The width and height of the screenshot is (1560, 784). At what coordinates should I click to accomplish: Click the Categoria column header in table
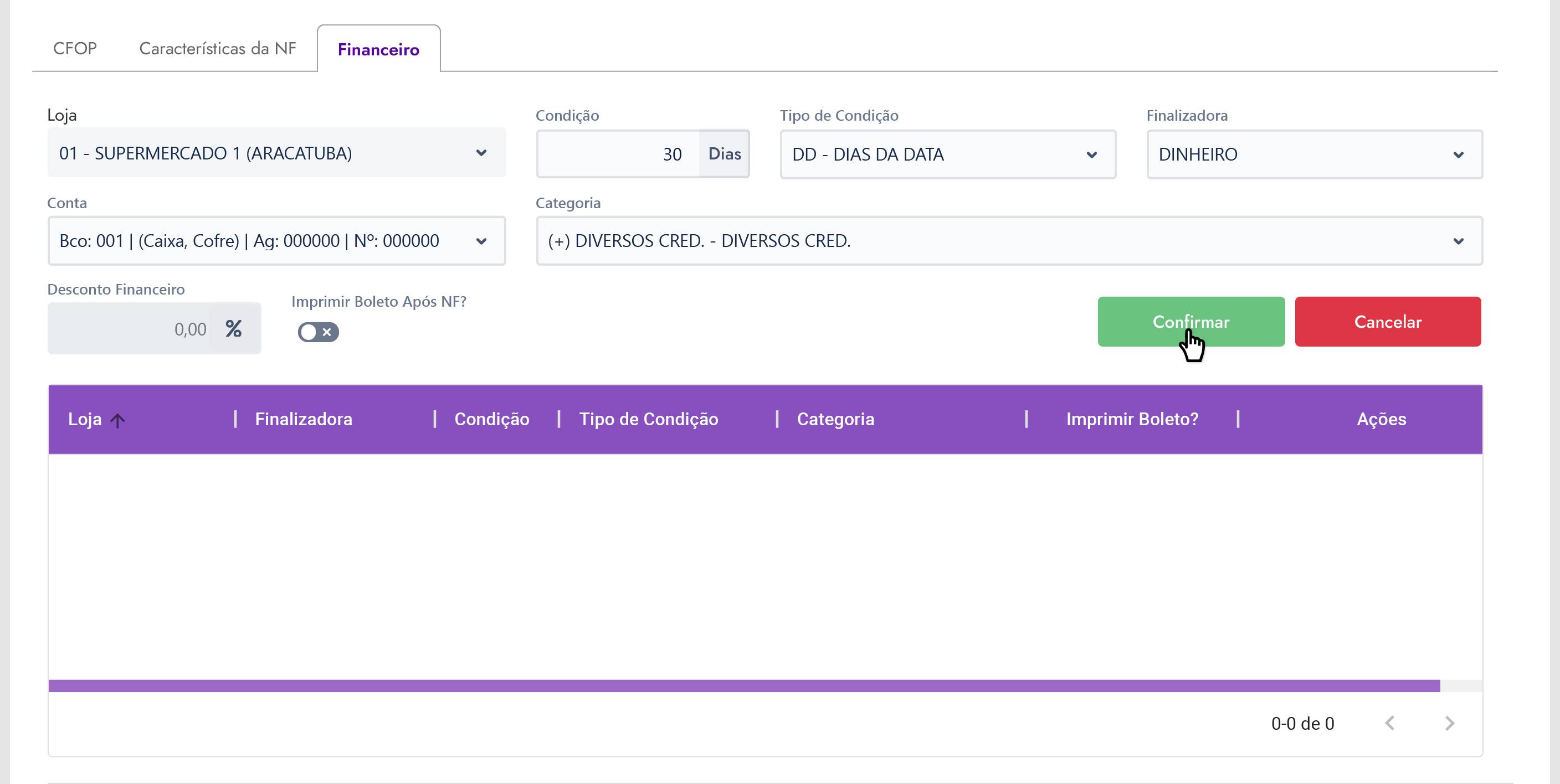[835, 419]
